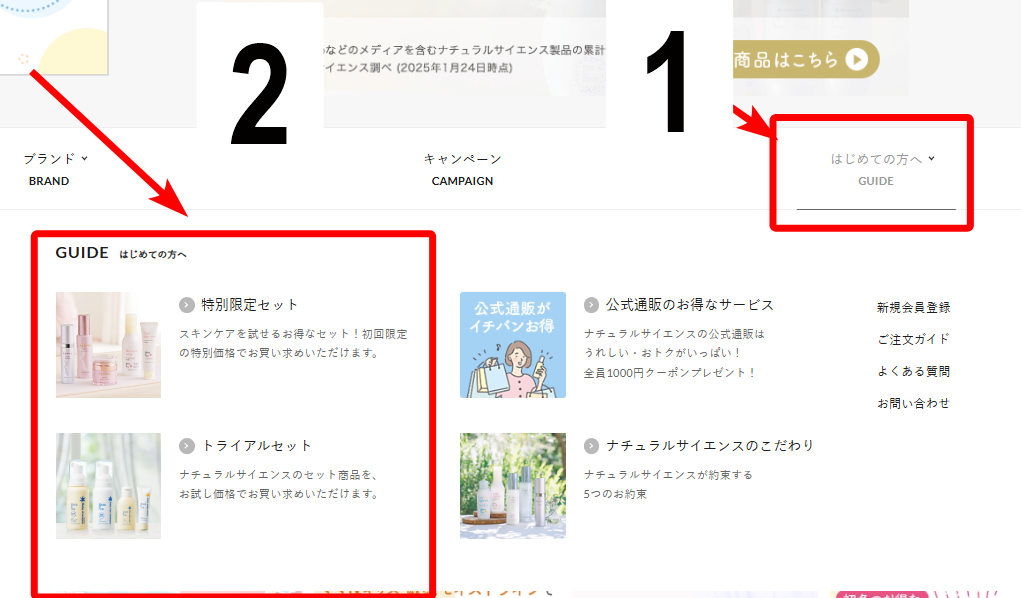The height and width of the screenshot is (598, 1021).
Task: Expand the ブランド BRAND dropdown chevron
Action: point(85,158)
